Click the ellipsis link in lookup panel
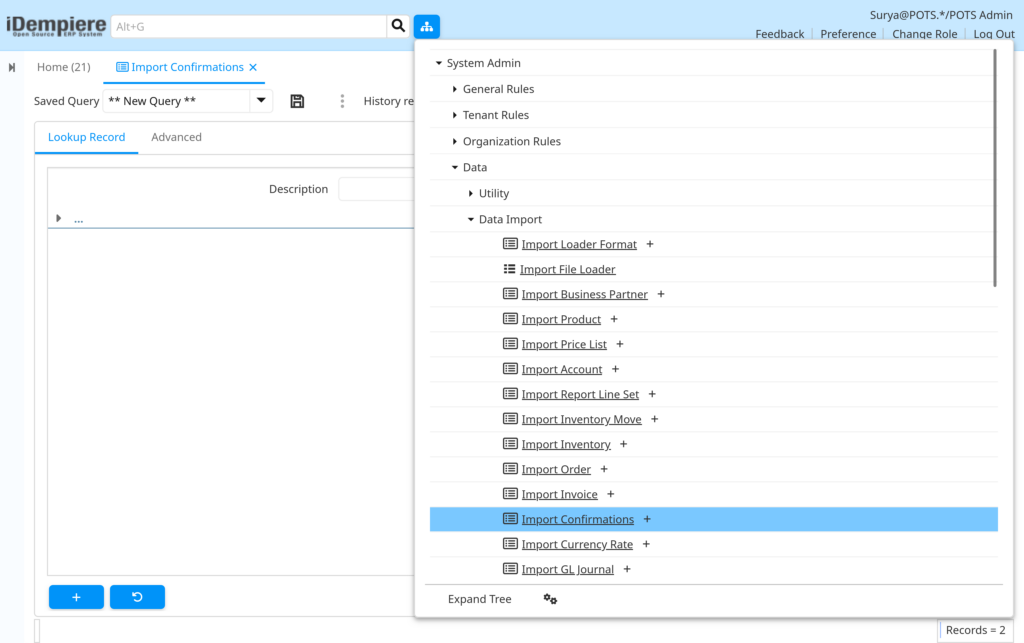 (78, 219)
